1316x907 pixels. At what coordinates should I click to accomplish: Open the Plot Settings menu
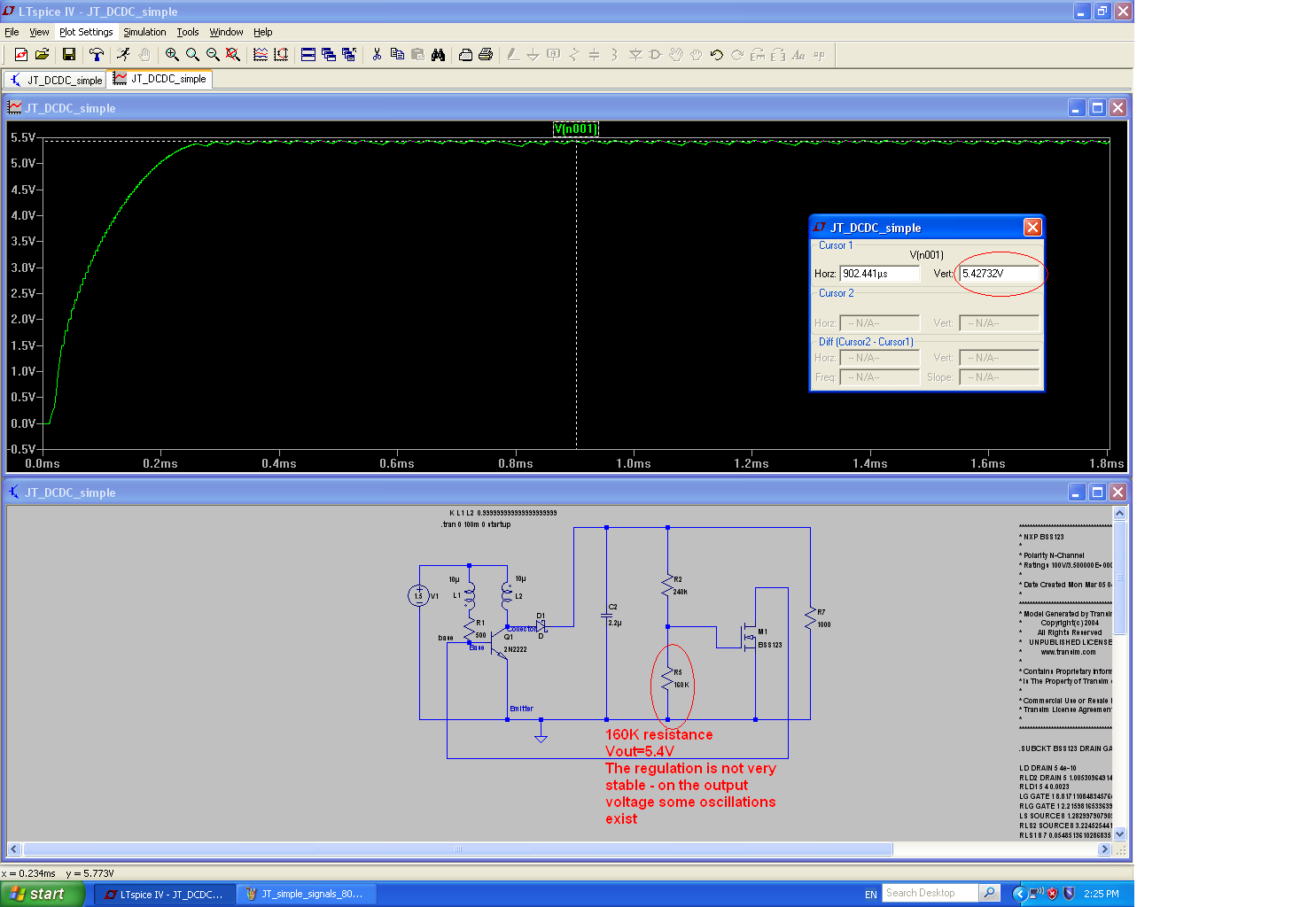coord(86,32)
